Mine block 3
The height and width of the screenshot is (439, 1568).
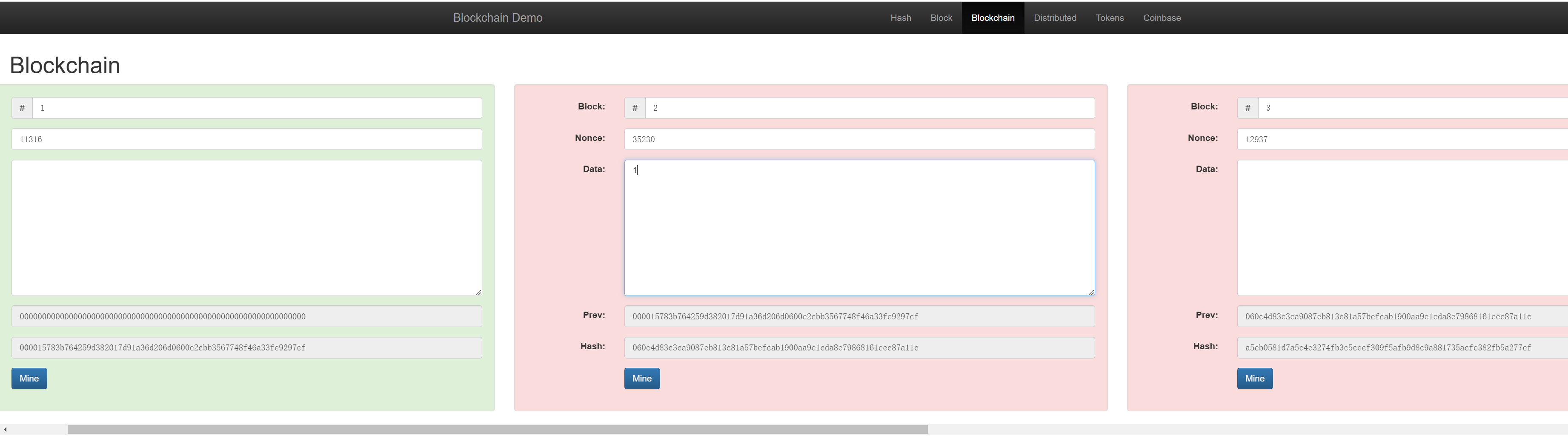(1254, 378)
